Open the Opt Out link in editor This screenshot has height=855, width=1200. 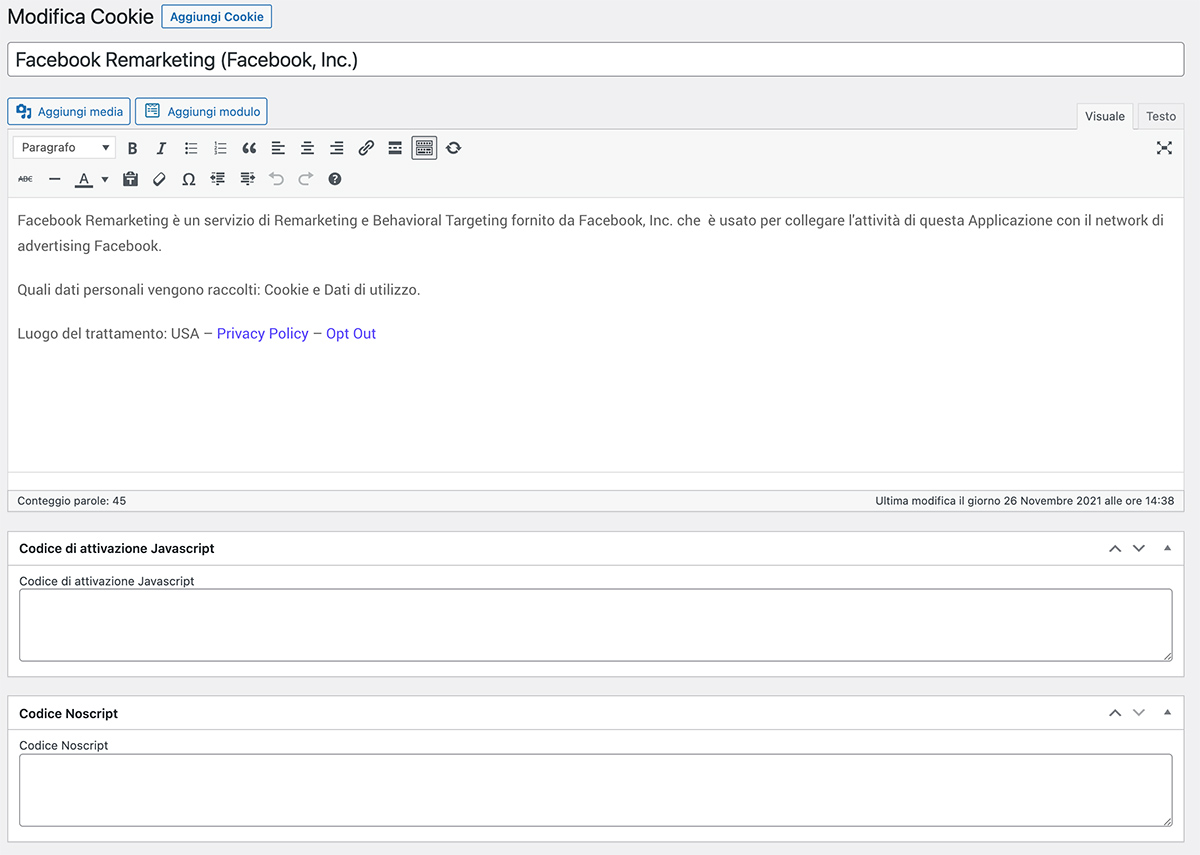tap(351, 334)
